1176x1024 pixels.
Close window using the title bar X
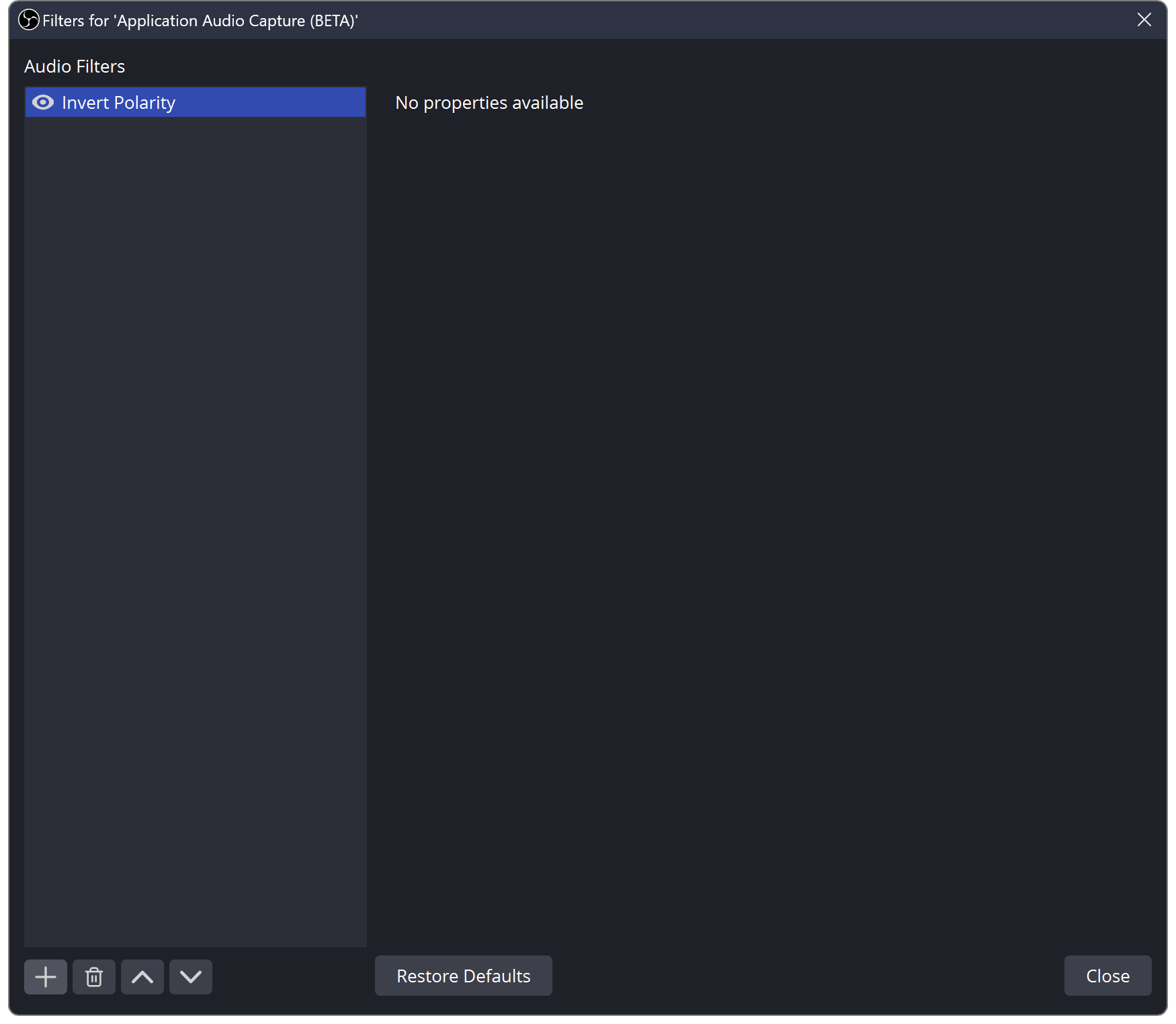coord(1144,20)
